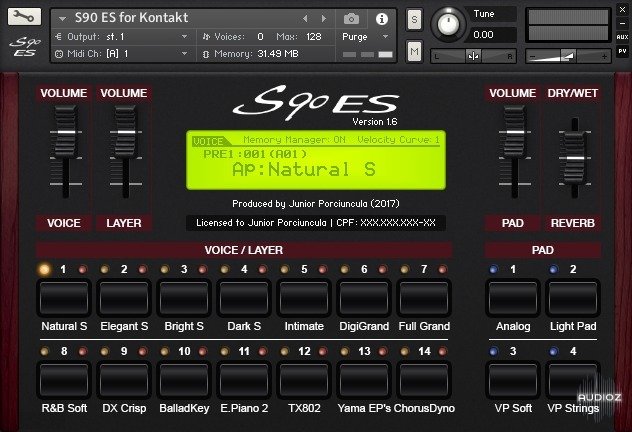Close the instrument with the X icon
This screenshot has height=432, width=632.
click(623, 8)
